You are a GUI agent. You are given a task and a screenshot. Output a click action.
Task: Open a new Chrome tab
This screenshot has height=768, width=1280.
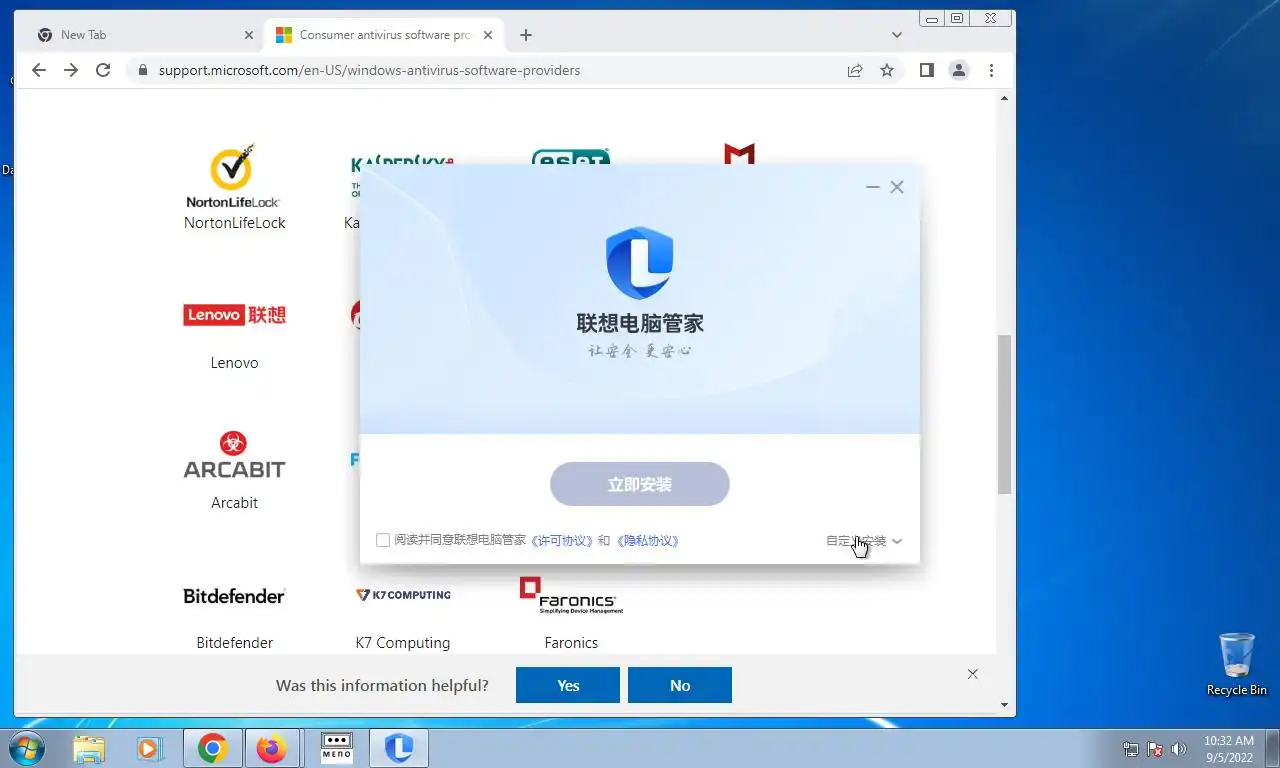tap(526, 35)
